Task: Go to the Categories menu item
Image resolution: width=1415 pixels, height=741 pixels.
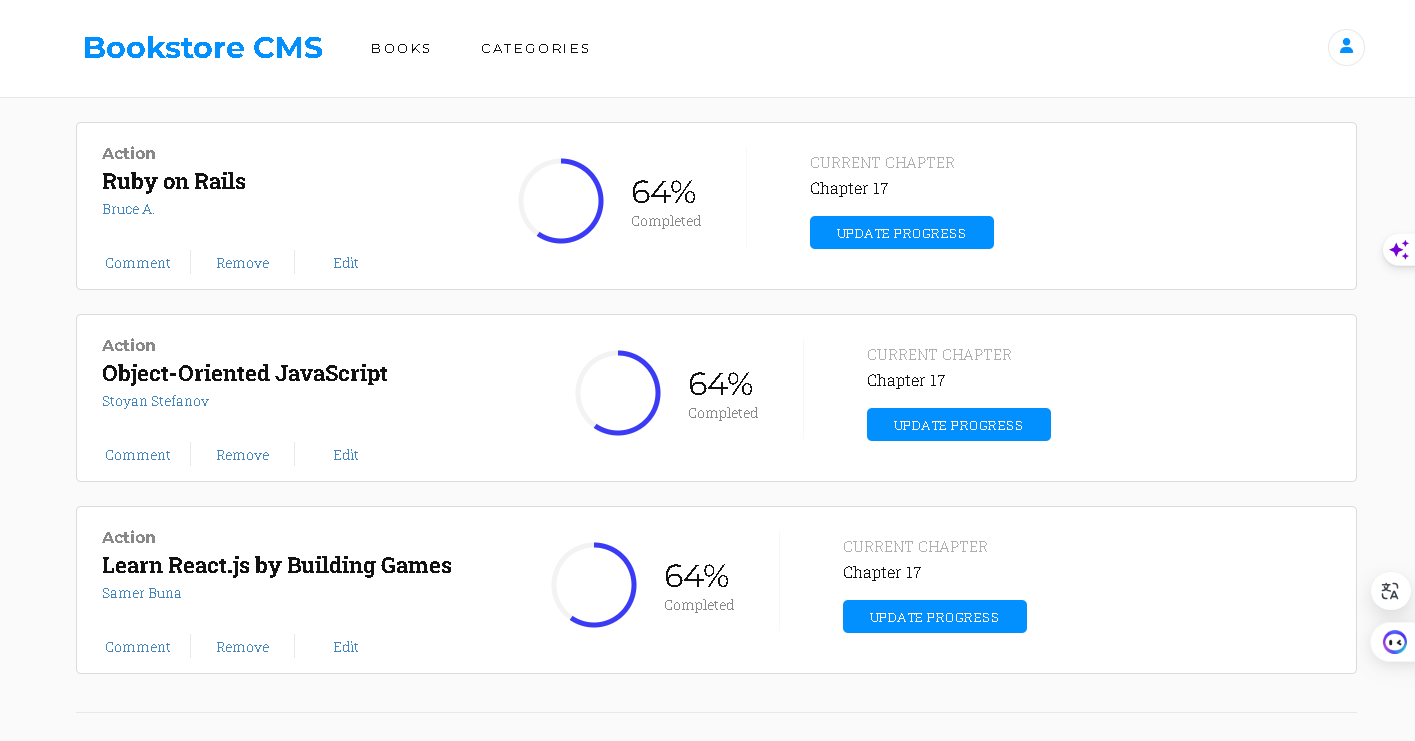Action: (x=535, y=49)
